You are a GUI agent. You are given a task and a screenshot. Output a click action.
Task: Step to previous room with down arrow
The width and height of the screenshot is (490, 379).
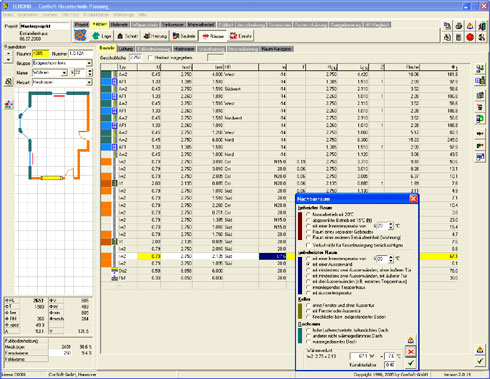click(x=8, y=60)
